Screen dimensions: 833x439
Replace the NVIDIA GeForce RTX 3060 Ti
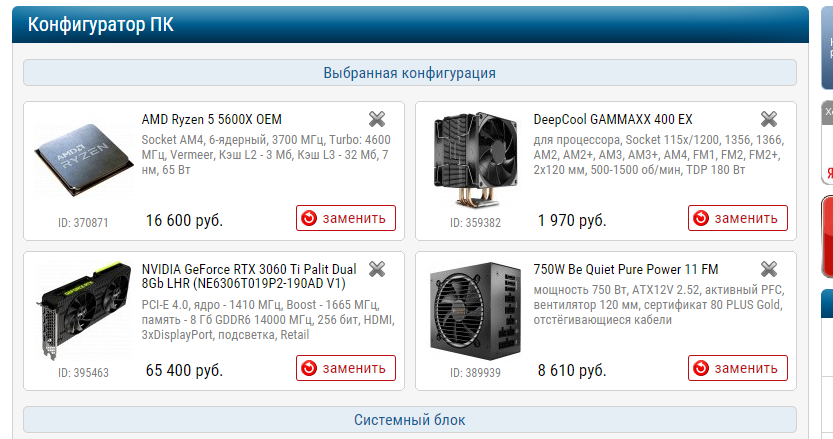point(346,368)
